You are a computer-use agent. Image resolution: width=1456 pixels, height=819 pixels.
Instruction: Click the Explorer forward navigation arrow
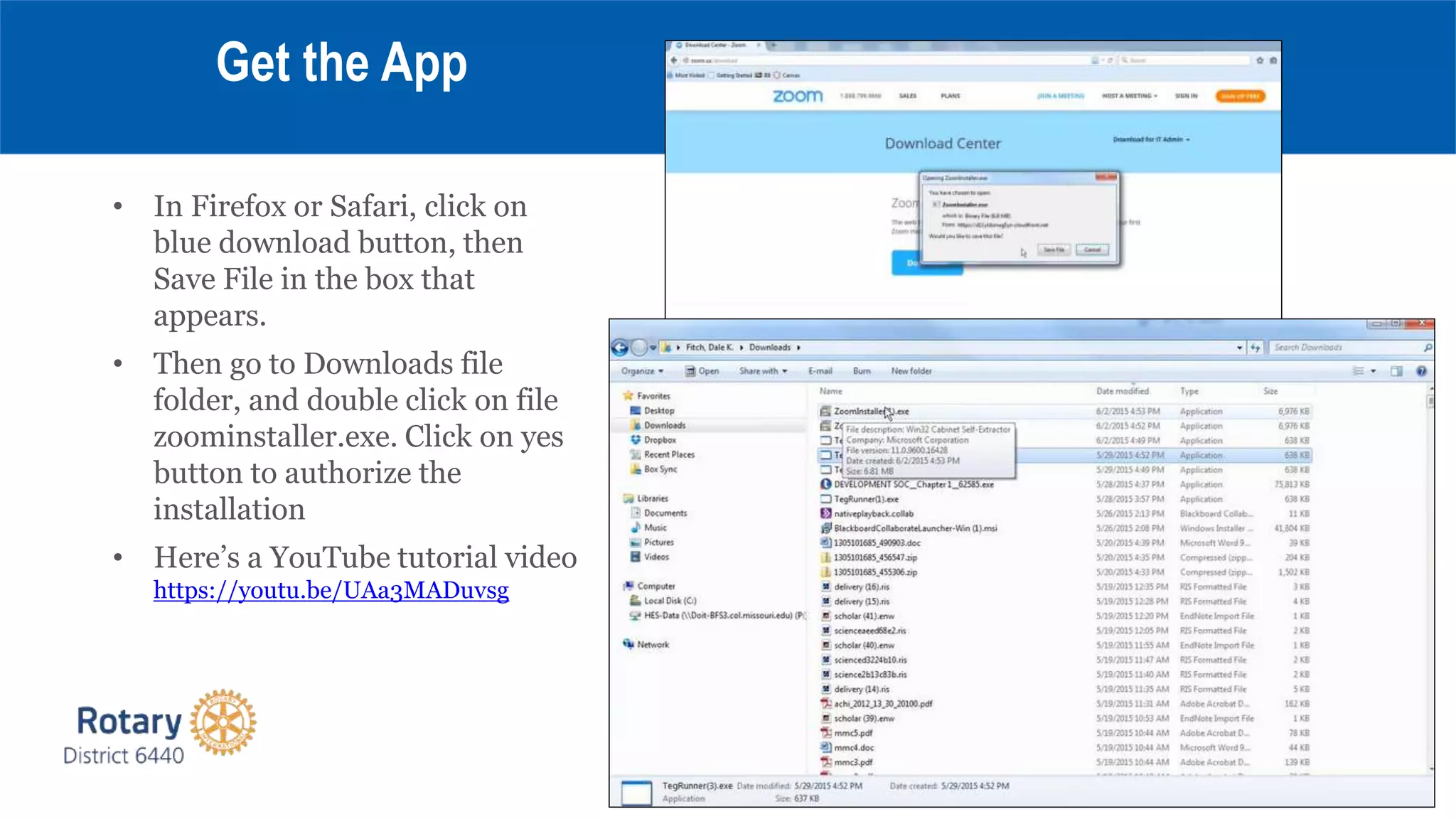click(639, 348)
